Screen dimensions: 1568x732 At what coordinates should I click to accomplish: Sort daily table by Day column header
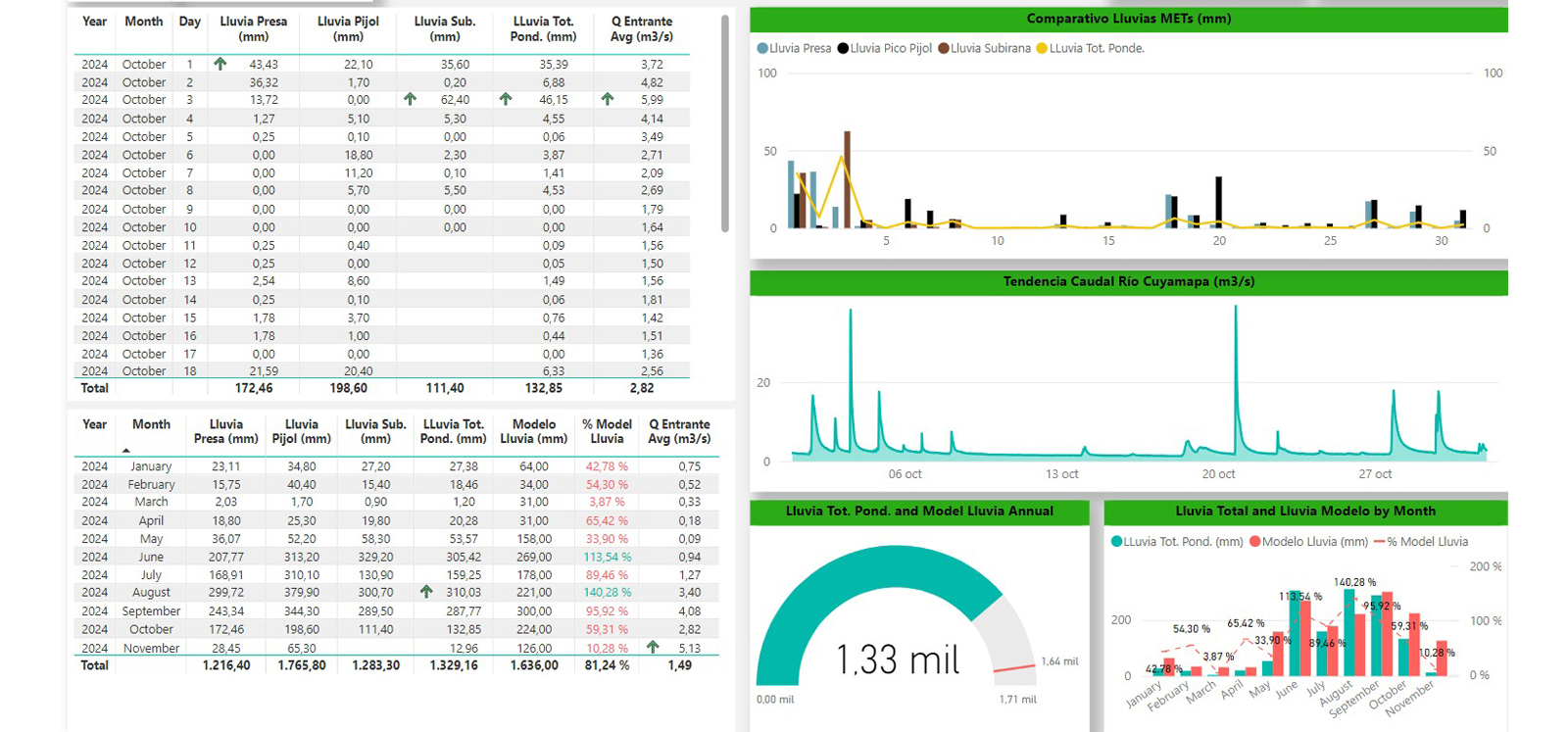(x=190, y=22)
